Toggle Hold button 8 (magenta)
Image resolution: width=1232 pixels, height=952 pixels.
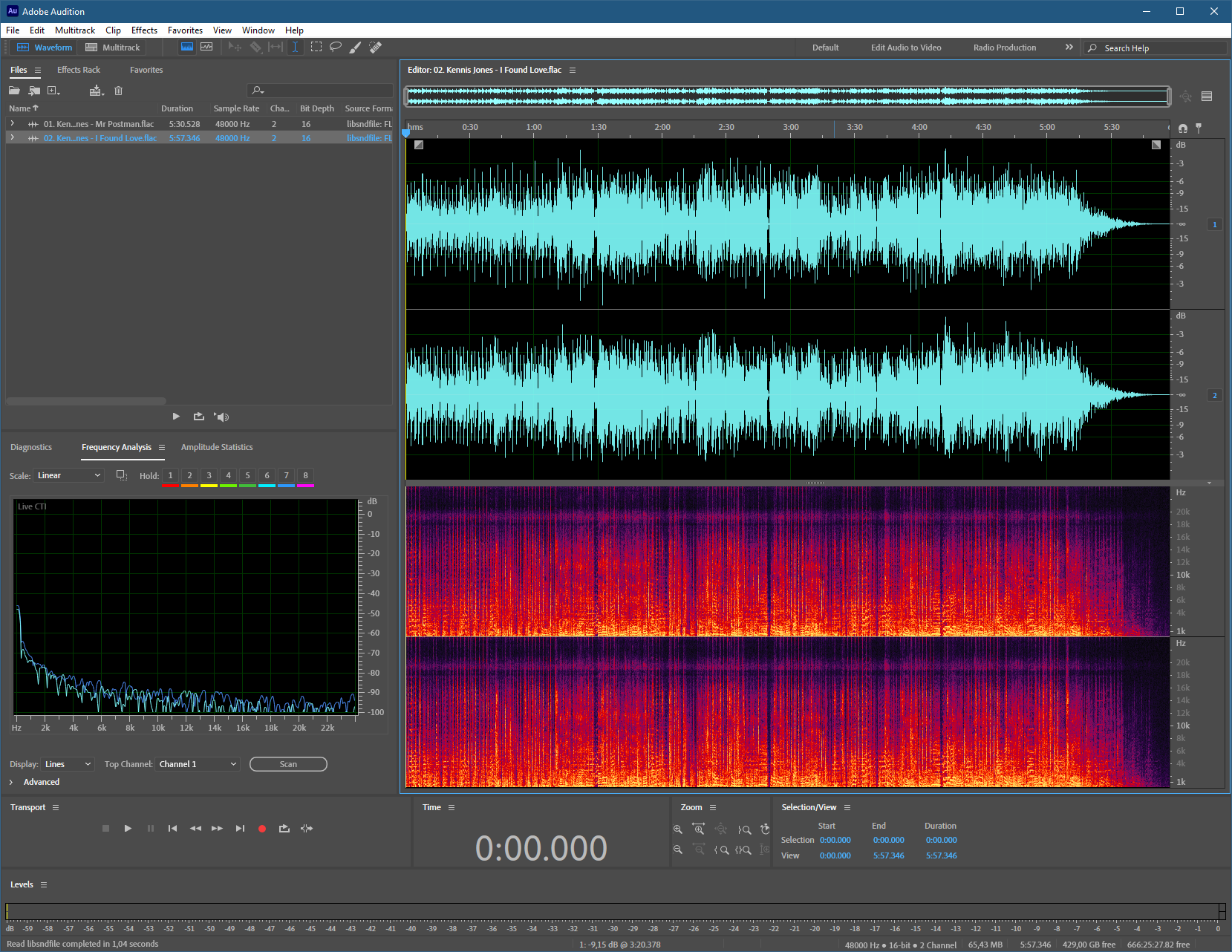pyautogui.click(x=305, y=476)
